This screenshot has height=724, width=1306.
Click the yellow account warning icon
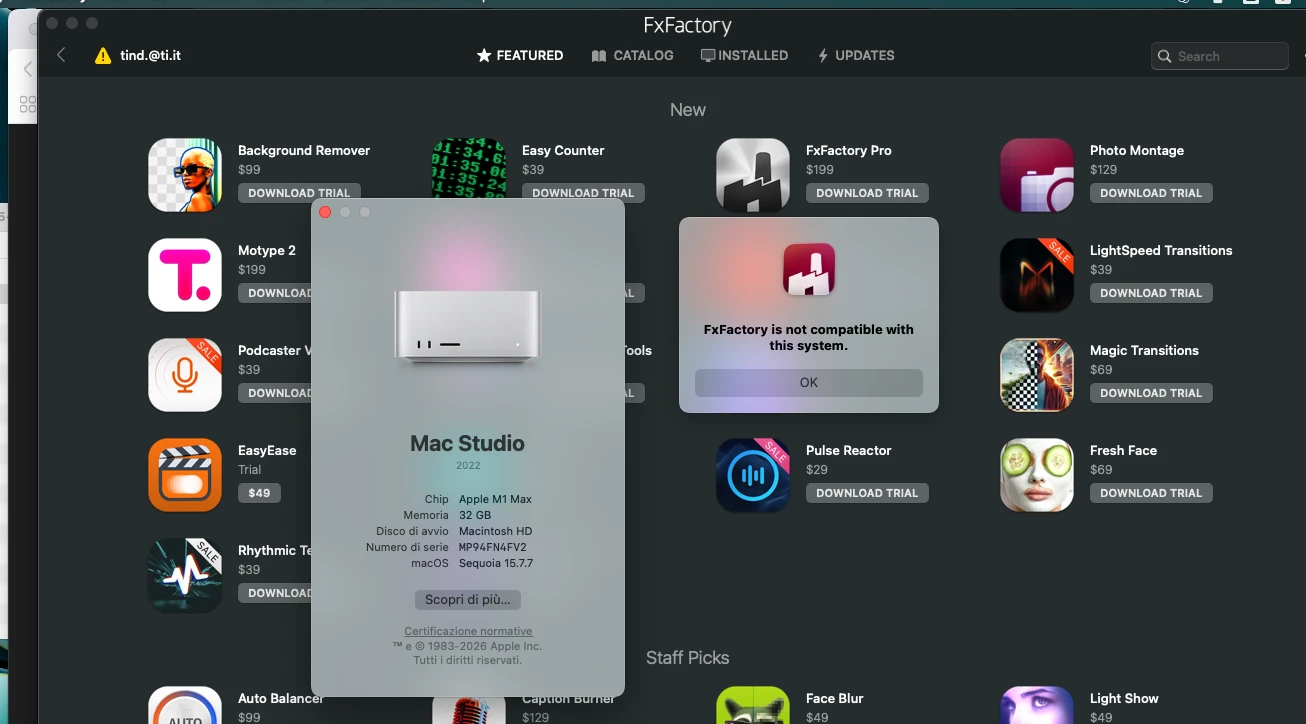(x=103, y=56)
